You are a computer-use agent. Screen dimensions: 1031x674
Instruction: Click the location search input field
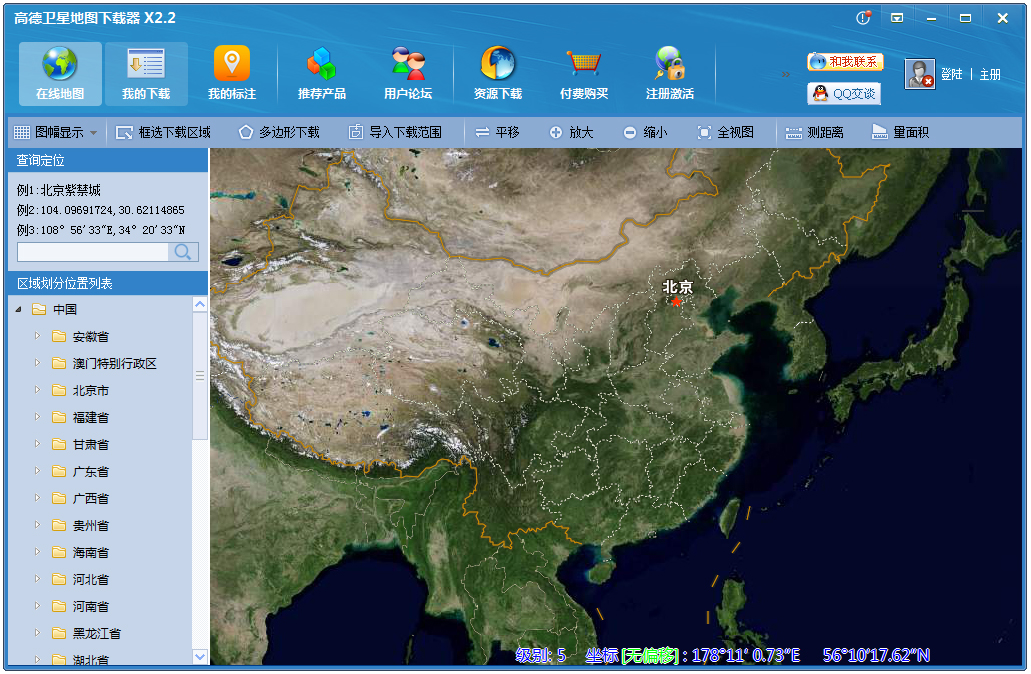click(92, 252)
